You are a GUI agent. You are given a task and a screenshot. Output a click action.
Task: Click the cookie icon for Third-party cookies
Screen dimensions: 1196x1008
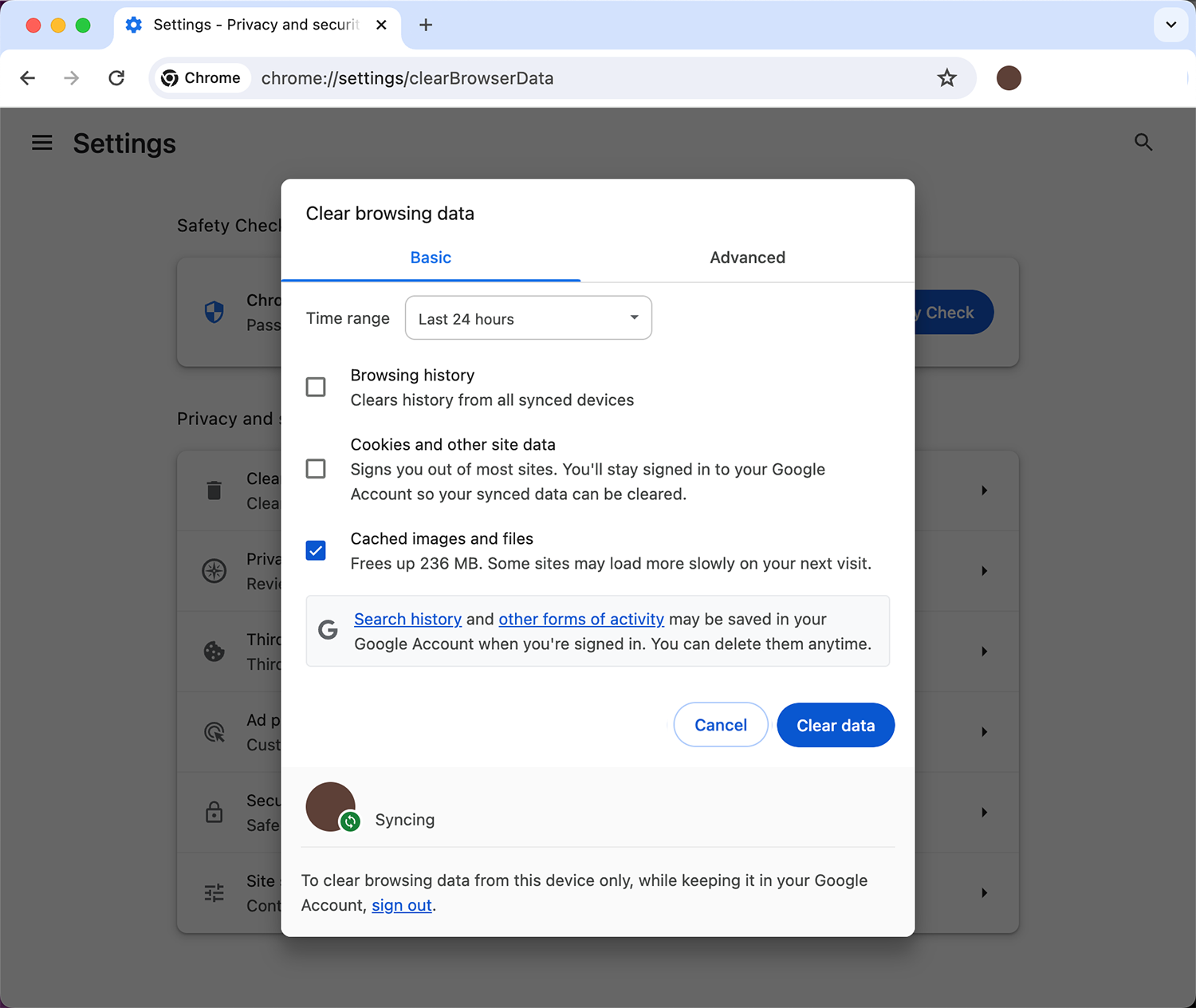coord(214,652)
